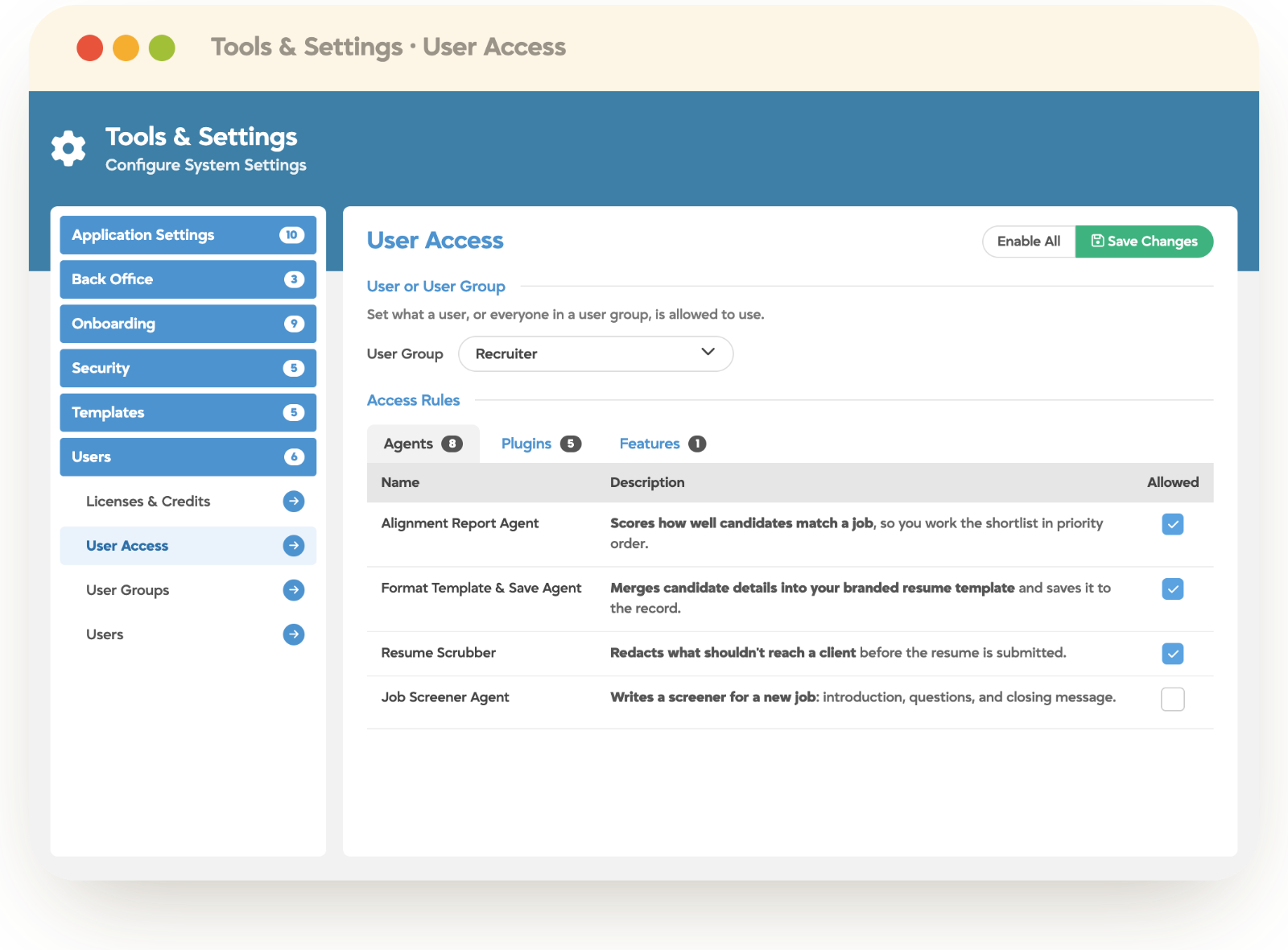Click the green maximize window dot
The height and width of the screenshot is (950, 1288).
(162, 47)
